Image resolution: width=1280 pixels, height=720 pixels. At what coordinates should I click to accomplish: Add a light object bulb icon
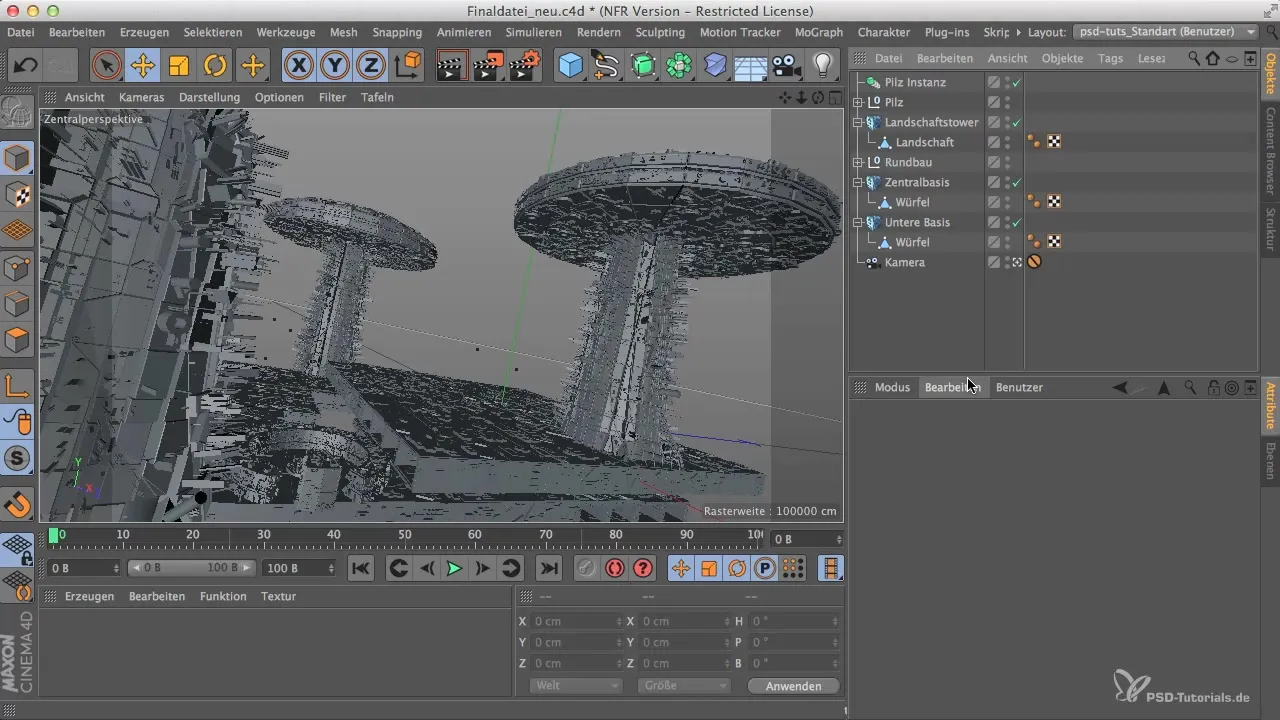[823, 66]
